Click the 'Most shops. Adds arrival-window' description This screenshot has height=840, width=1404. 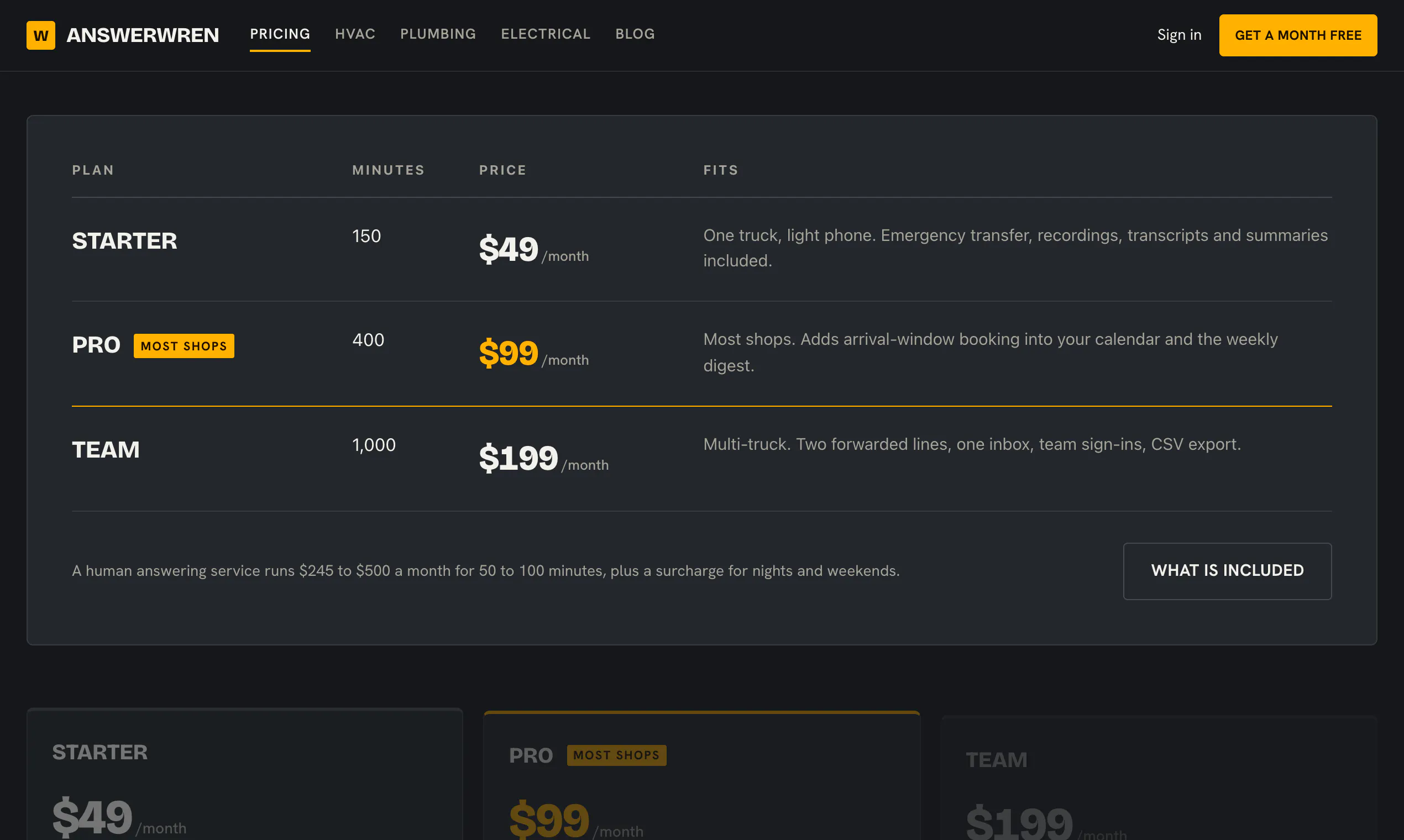(x=991, y=352)
